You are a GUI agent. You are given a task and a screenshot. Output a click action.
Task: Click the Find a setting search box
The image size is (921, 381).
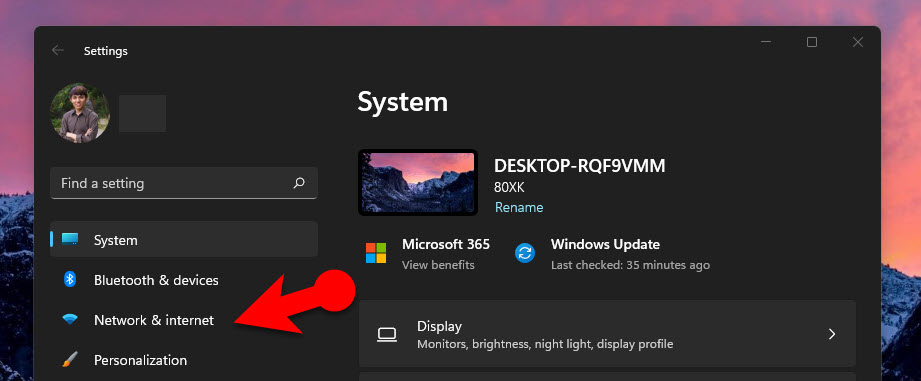pos(184,183)
